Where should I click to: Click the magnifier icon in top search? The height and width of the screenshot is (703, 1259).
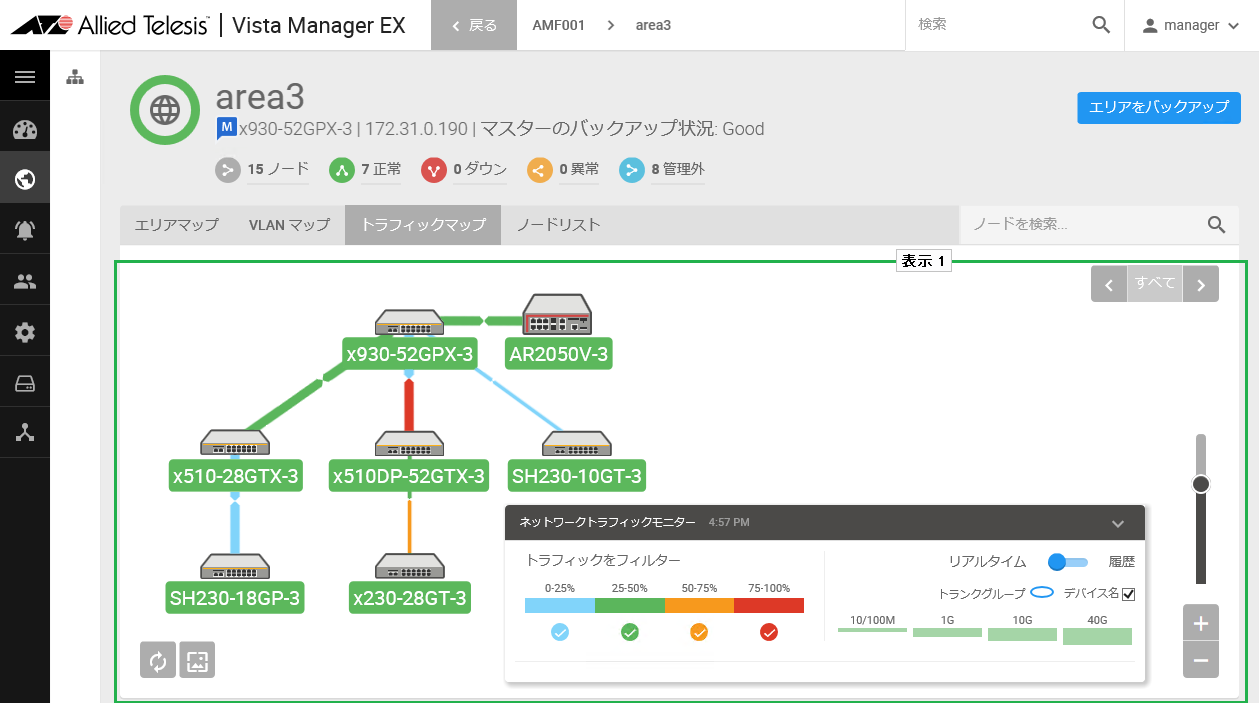click(x=1101, y=25)
